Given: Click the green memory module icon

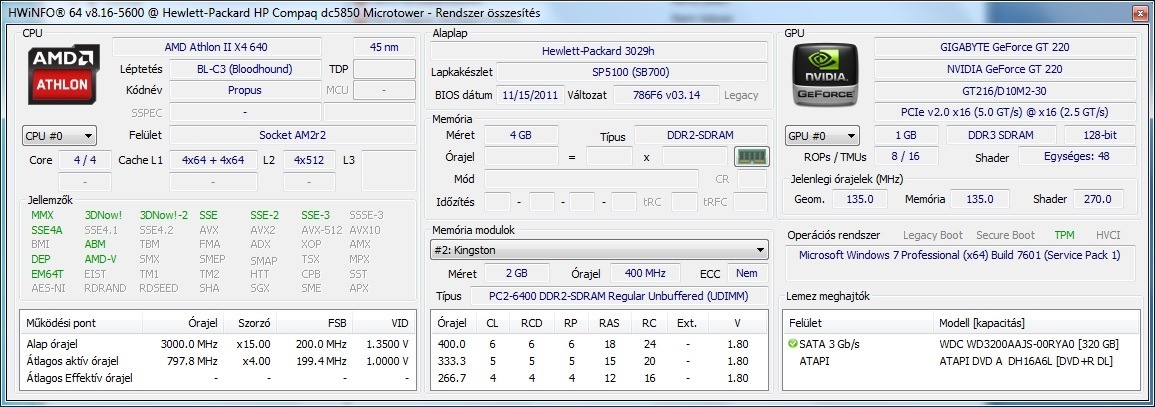Looking at the screenshot, I should click(752, 156).
